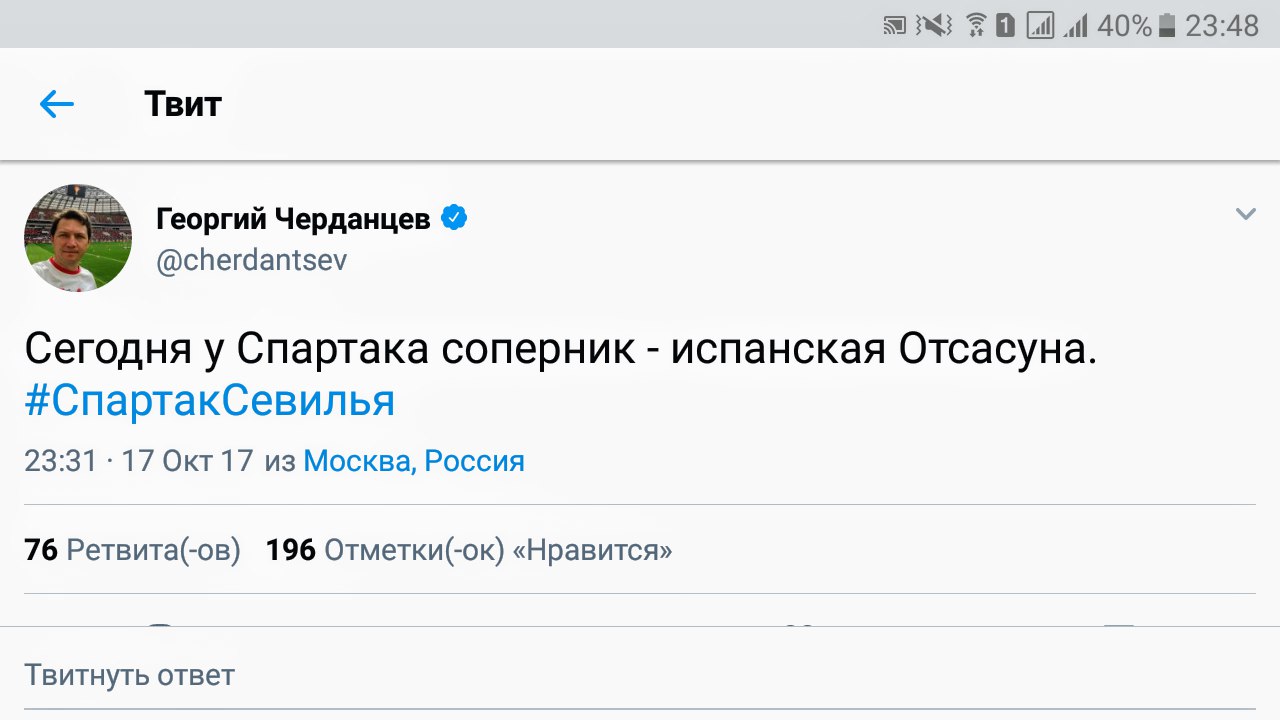Open the tweet options chevron
Viewport: 1280px width, 720px height.
tap(1245, 214)
